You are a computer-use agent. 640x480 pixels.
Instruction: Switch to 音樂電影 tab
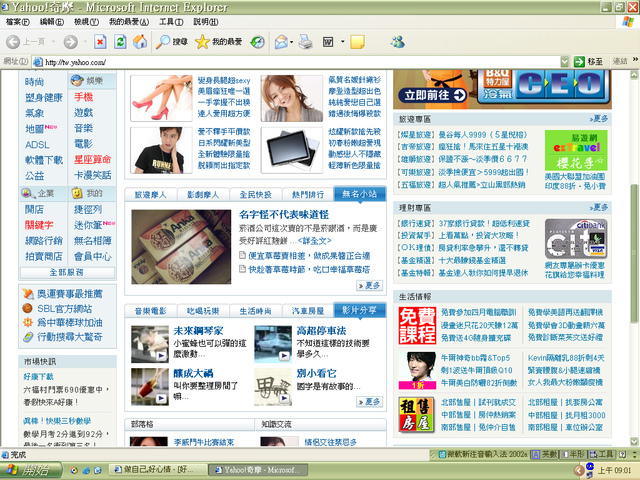coord(151,311)
